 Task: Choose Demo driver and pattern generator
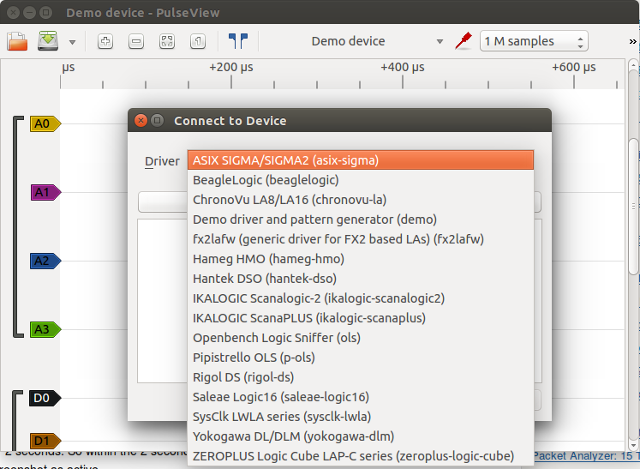(x=361, y=220)
